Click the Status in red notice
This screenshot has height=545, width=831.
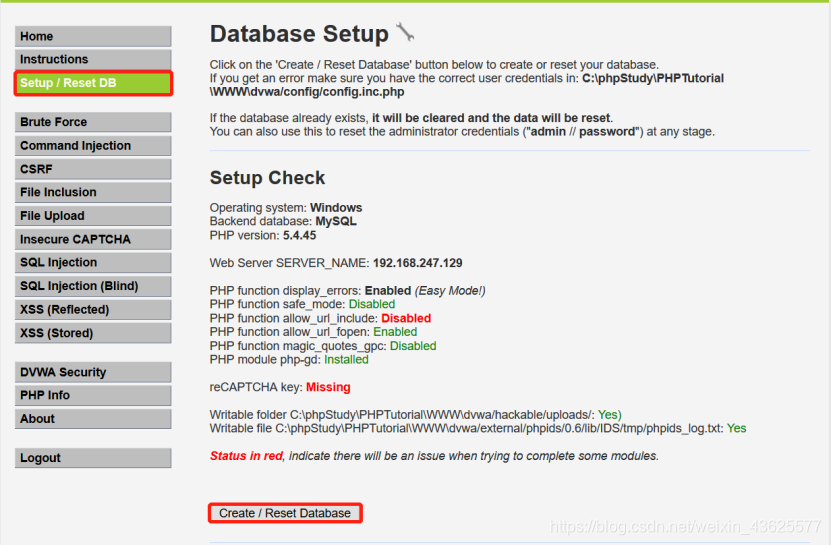434,456
